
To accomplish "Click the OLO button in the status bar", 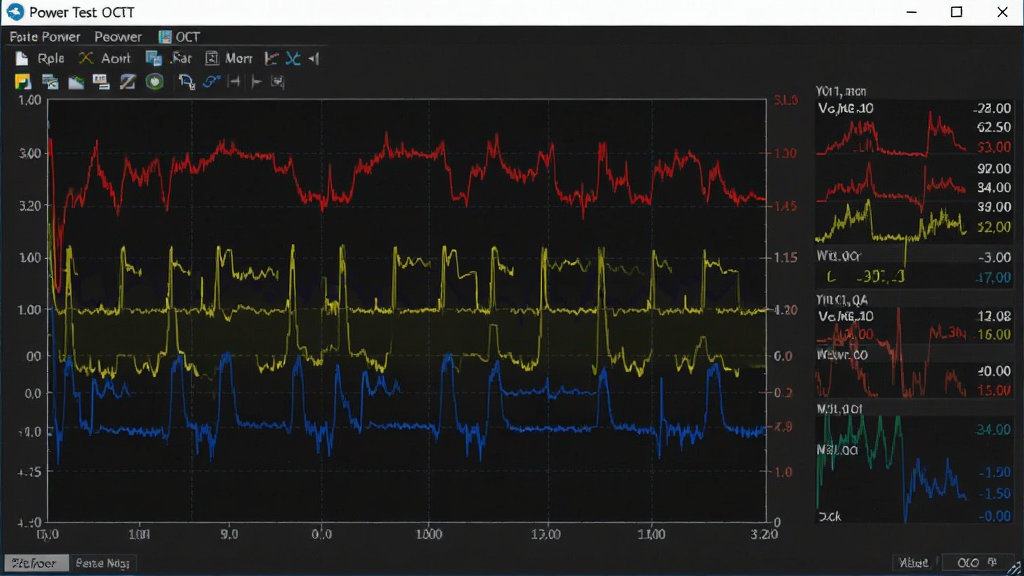I will [976, 563].
